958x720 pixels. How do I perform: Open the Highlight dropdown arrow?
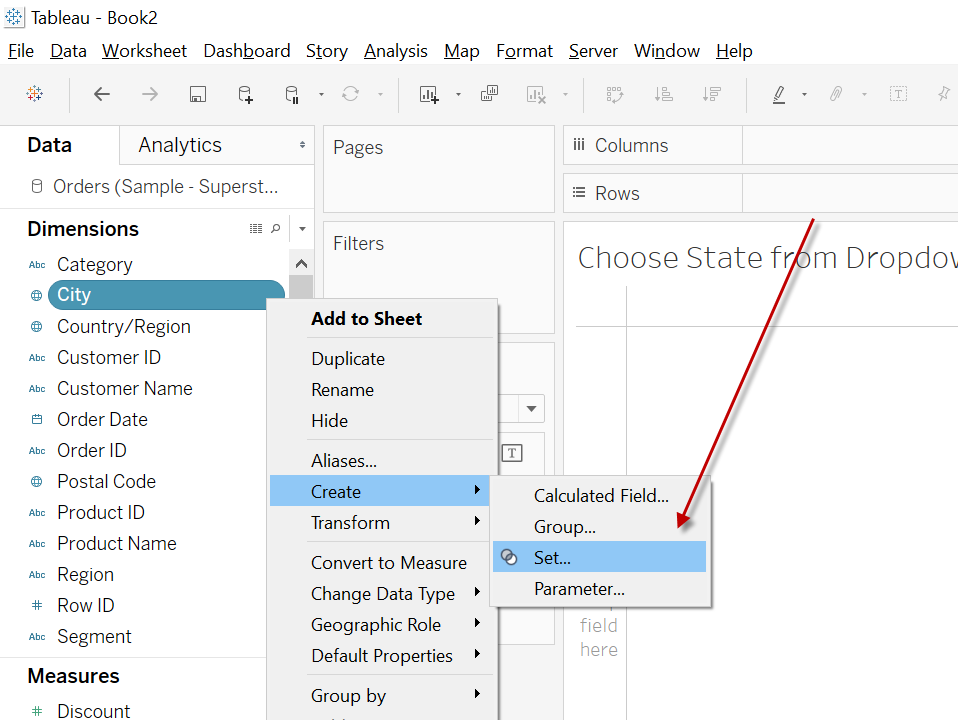[804, 95]
